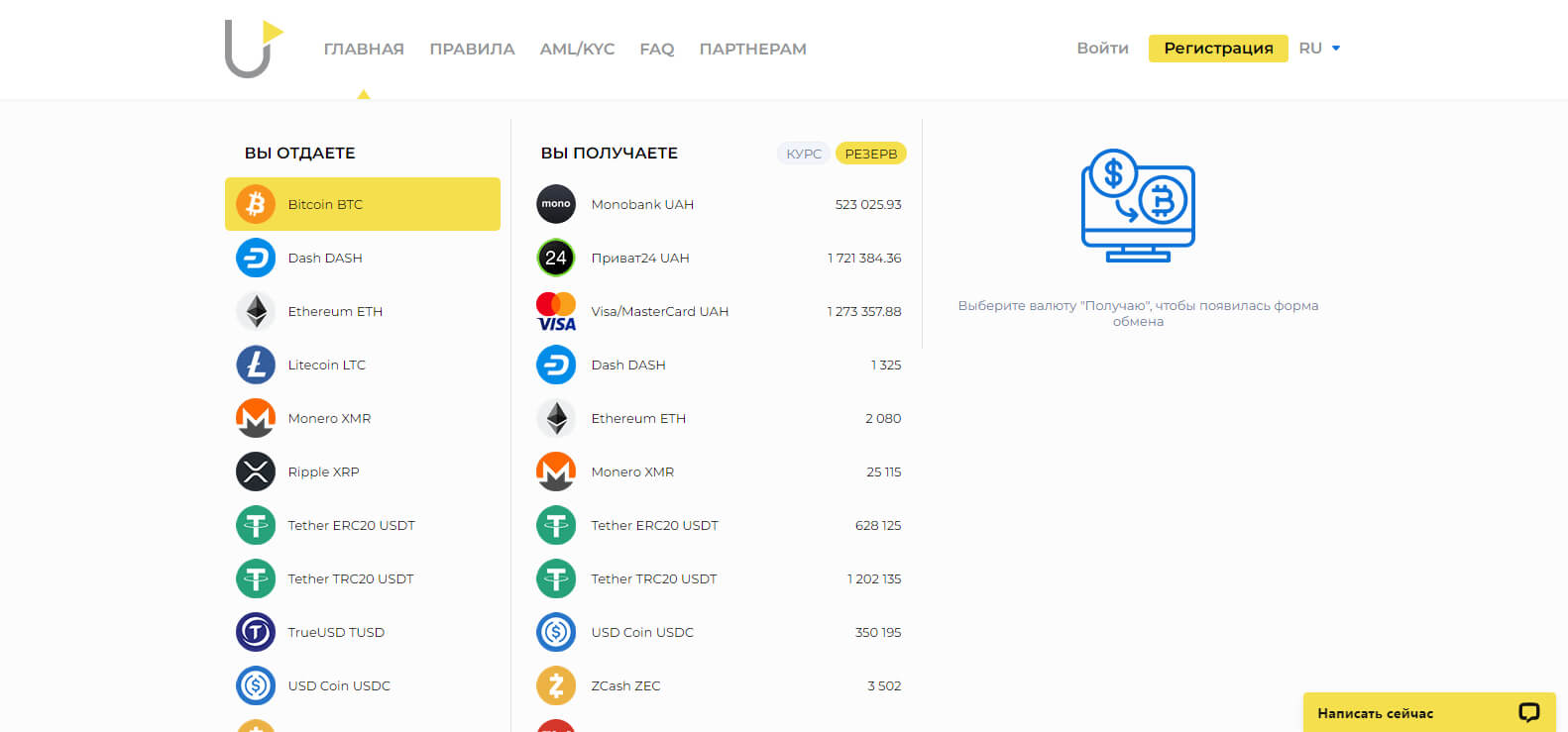
Task: Open the FAQ page
Action: click(657, 49)
